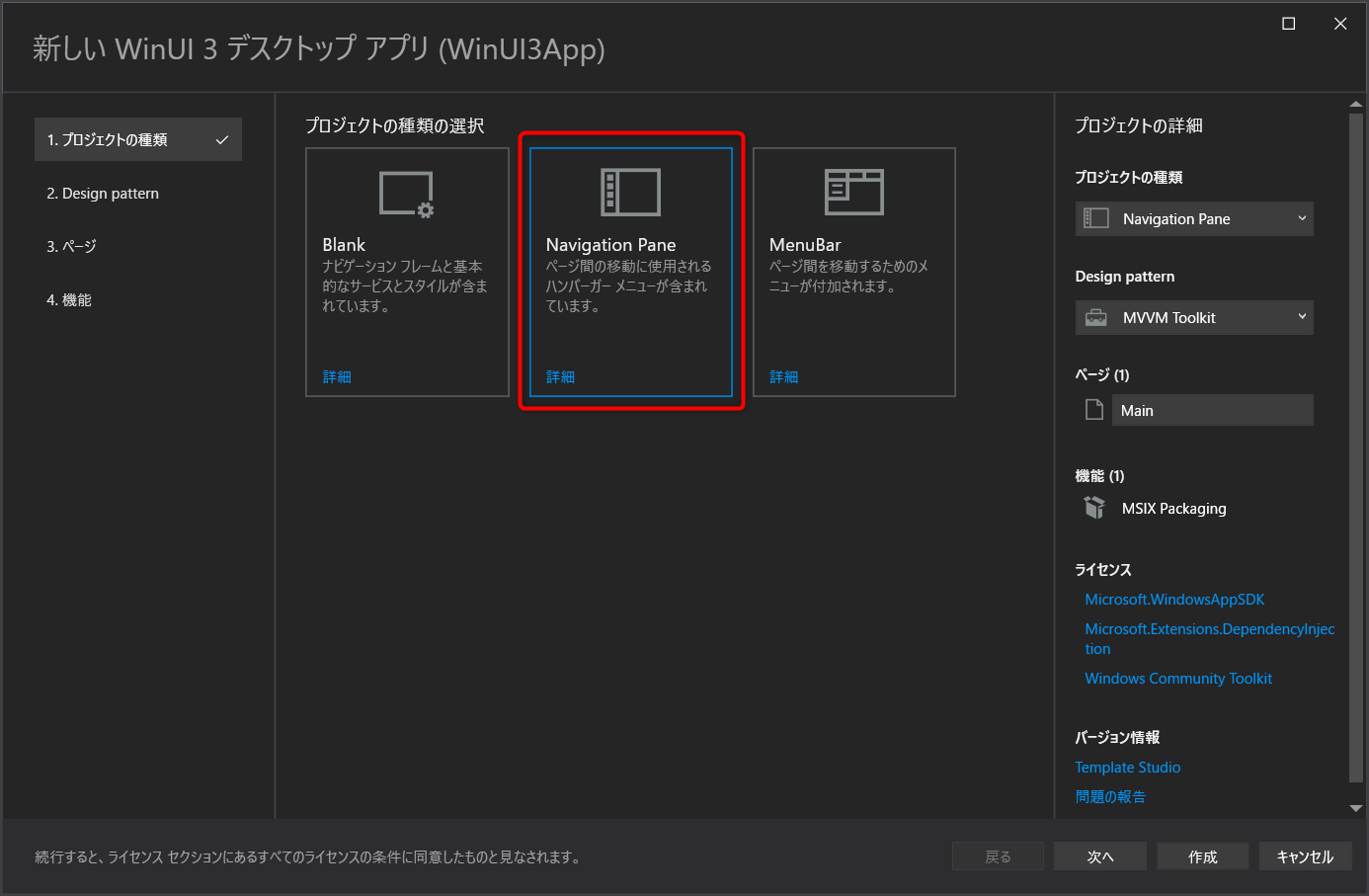
Task: Click the checkmark on step 1 プロジェクトの種類
Action: point(222,140)
